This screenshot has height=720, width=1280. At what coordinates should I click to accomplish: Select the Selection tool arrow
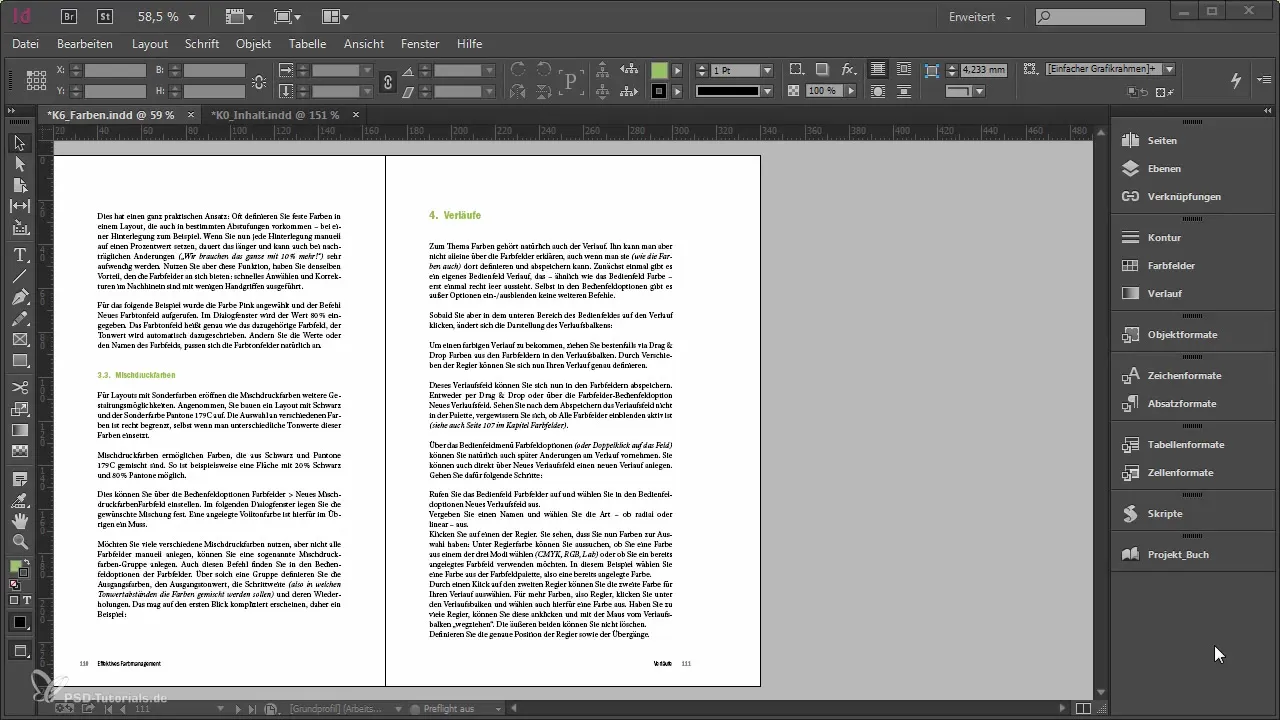click(x=20, y=143)
